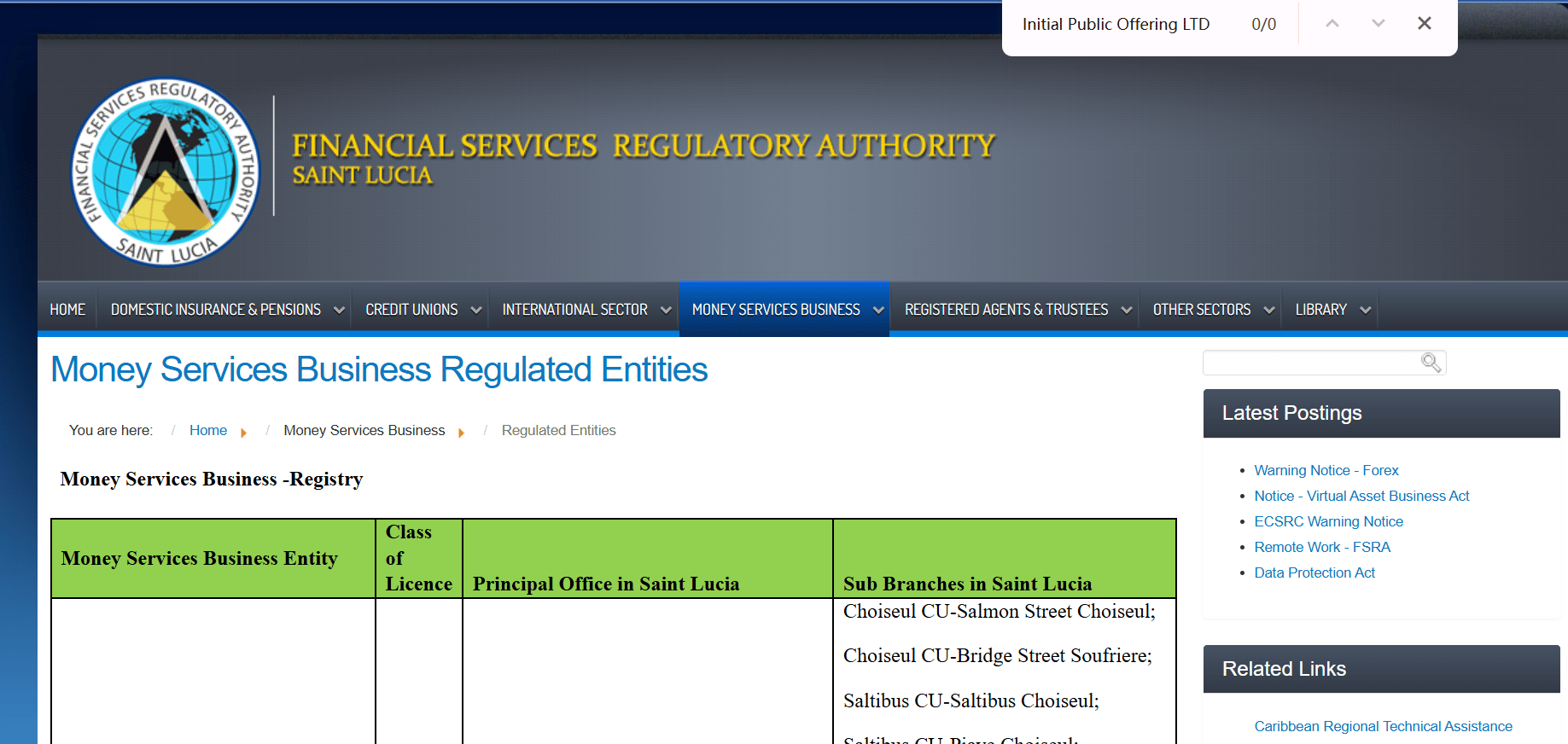Go to next find result

(1378, 24)
